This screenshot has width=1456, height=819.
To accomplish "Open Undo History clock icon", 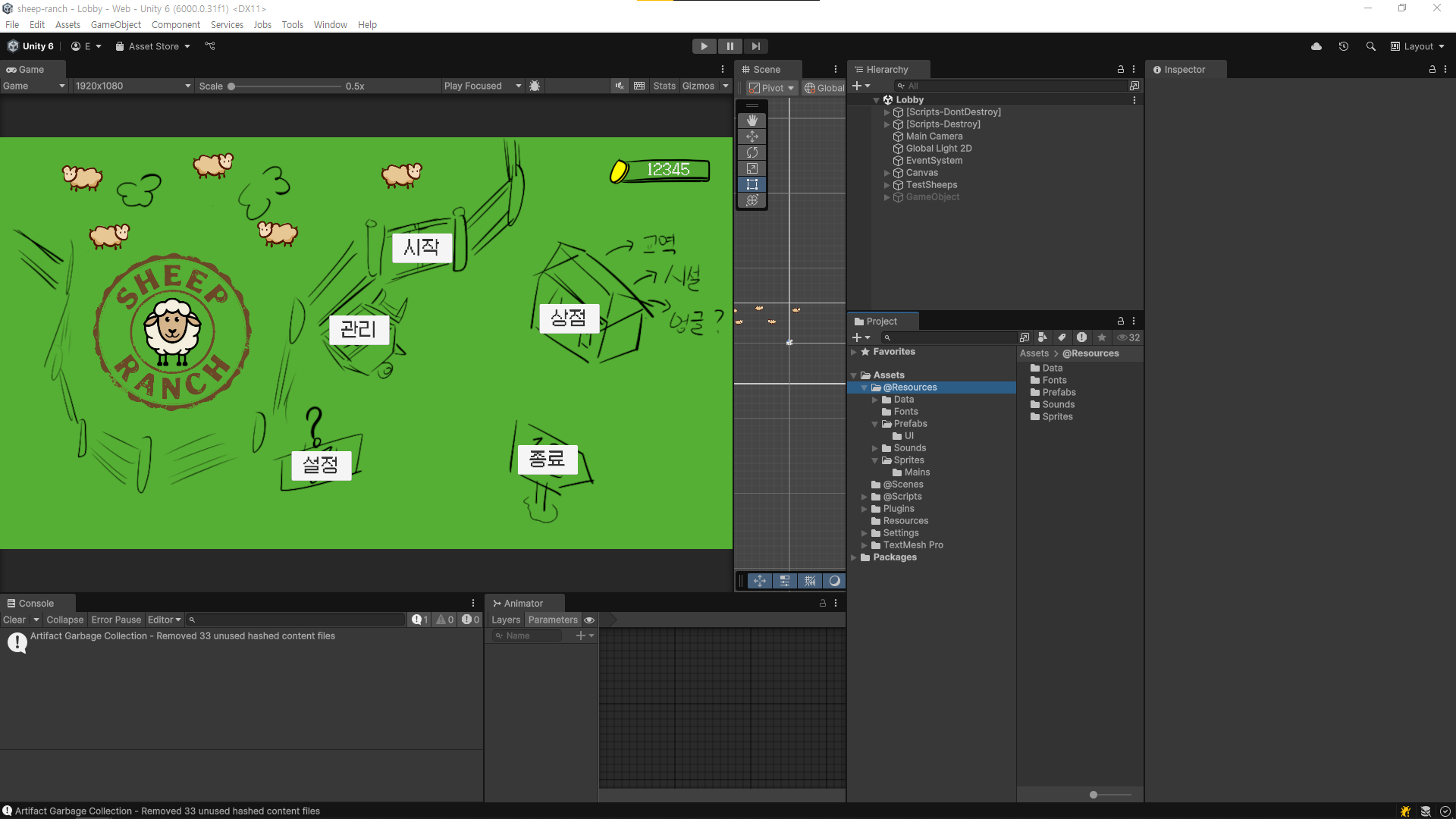I will click(1343, 46).
